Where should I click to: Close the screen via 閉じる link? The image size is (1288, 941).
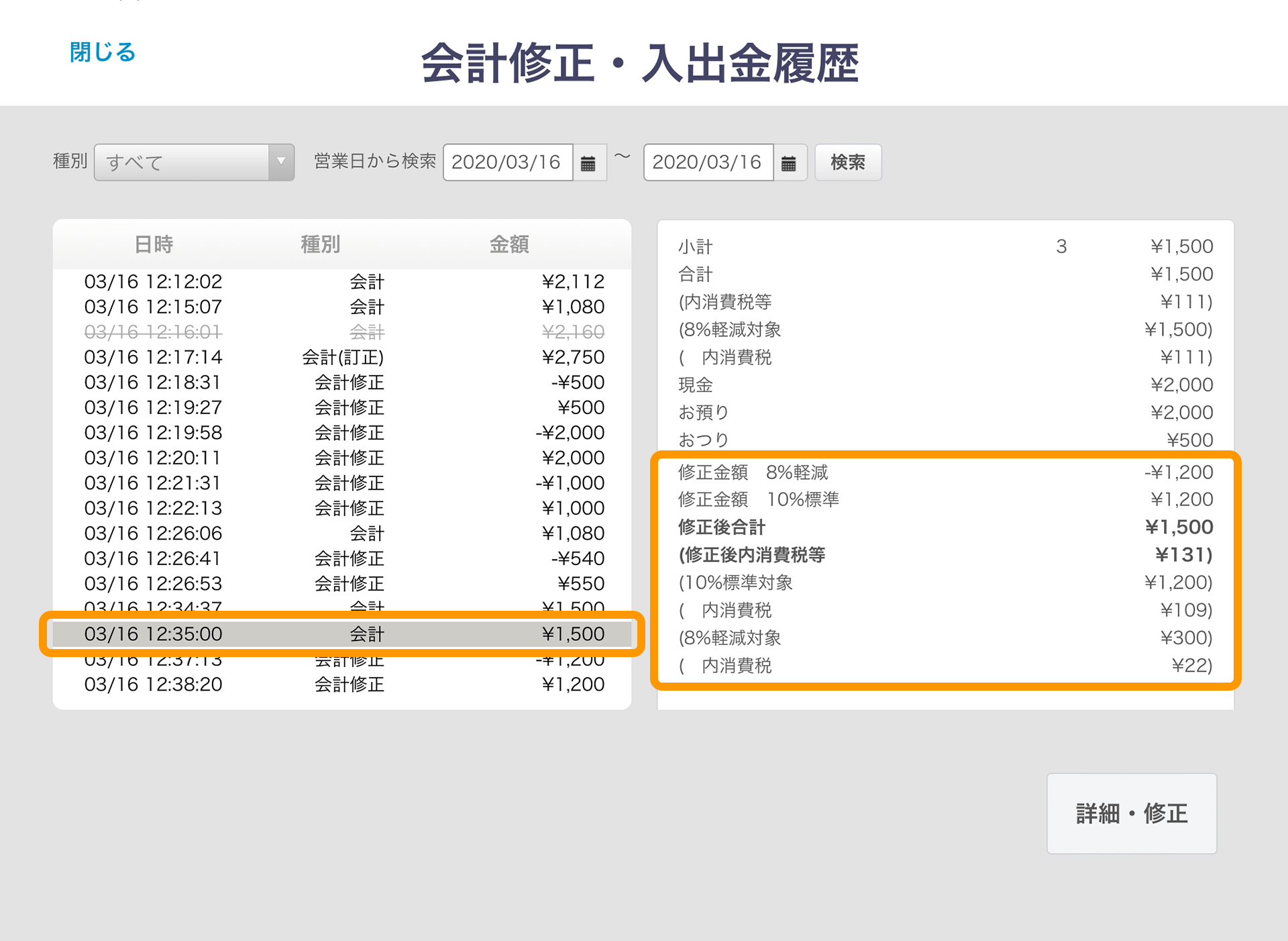tap(103, 52)
